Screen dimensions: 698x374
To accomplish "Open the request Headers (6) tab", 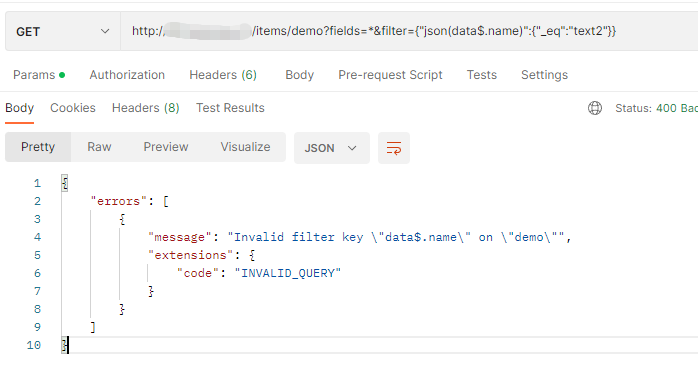I will click(x=223, y=75).
